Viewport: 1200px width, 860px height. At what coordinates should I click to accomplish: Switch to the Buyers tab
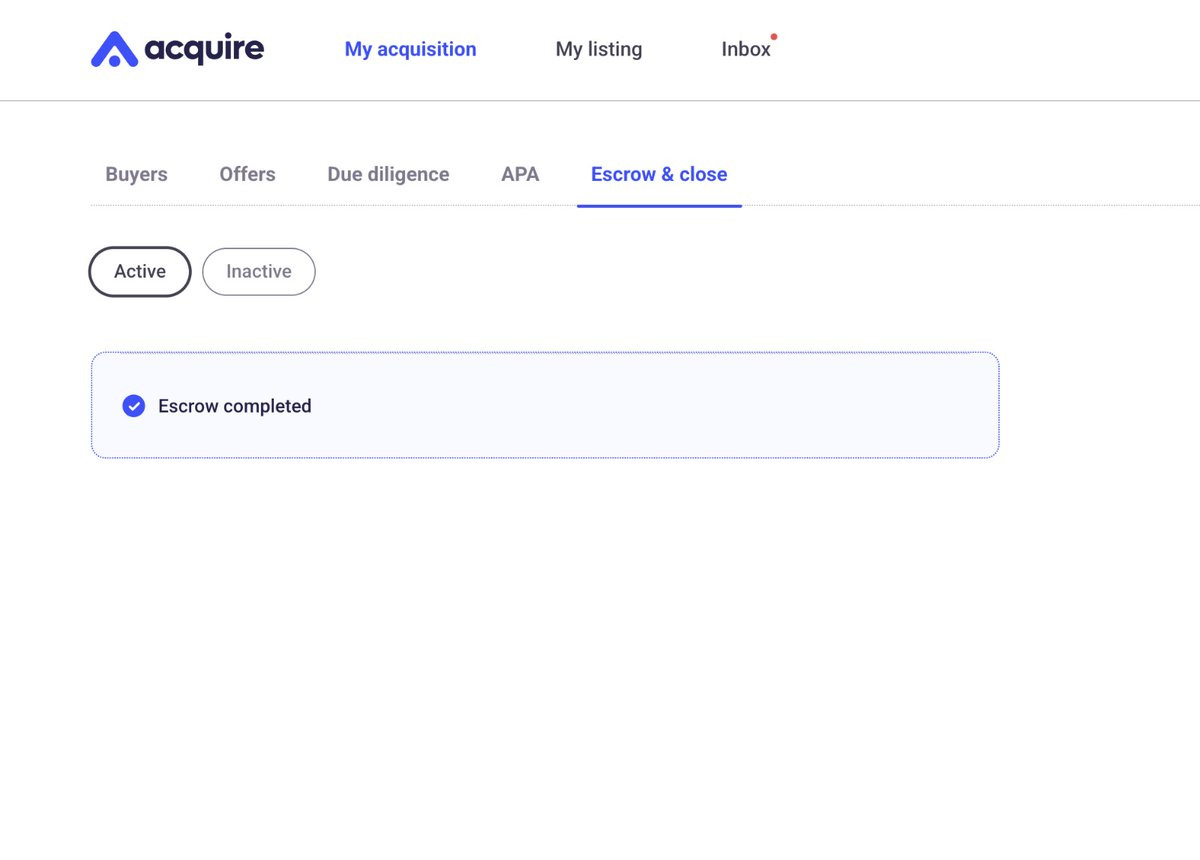[x=136, y=174]
